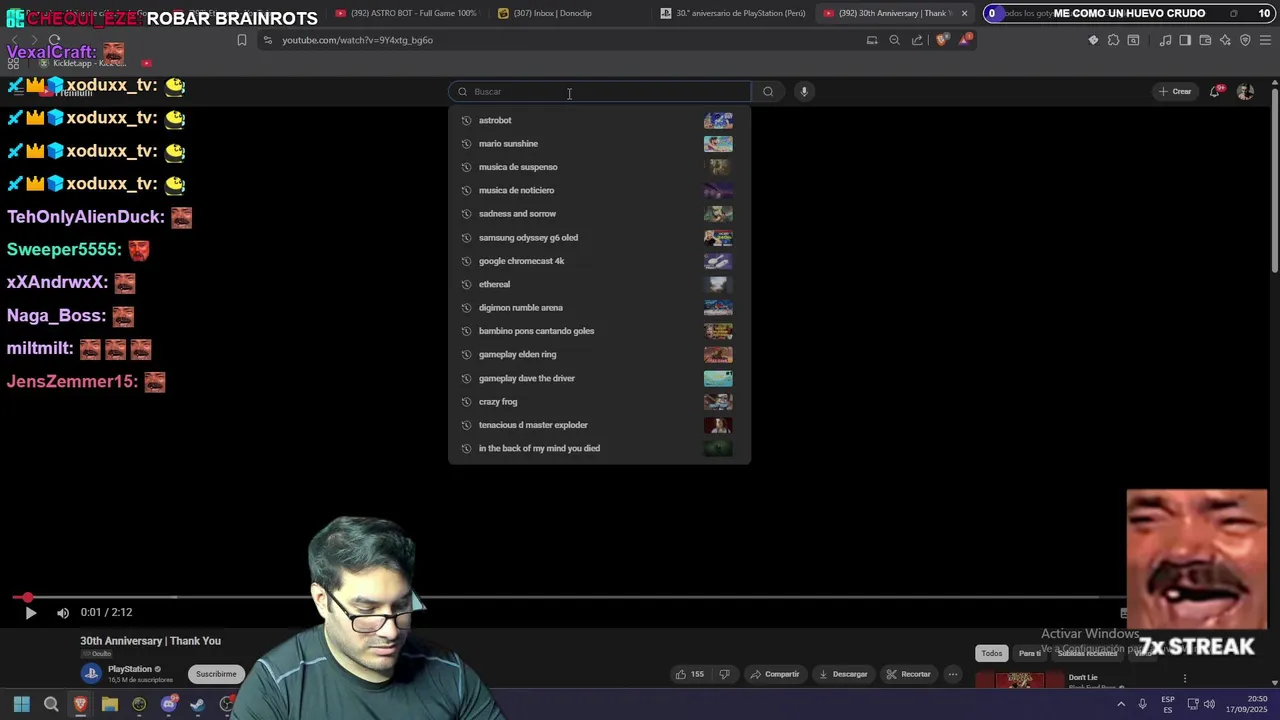This screenshot has width=1280, height=720.
Task: Click the browser share page icon
Action: (x=917, y=40)
